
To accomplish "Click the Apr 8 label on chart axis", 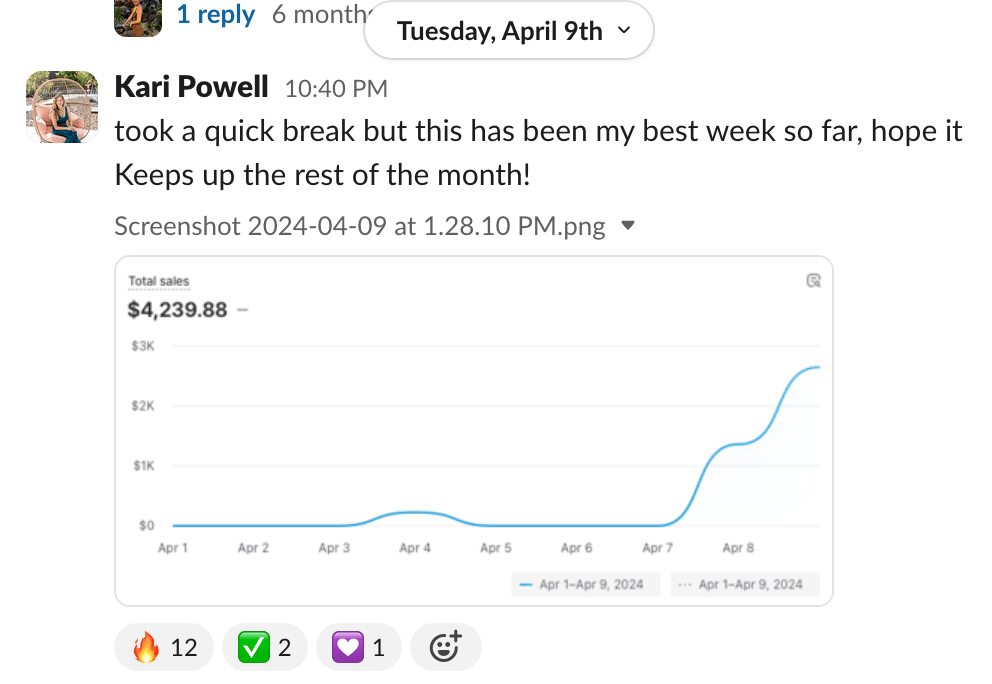I will (738, 548).
